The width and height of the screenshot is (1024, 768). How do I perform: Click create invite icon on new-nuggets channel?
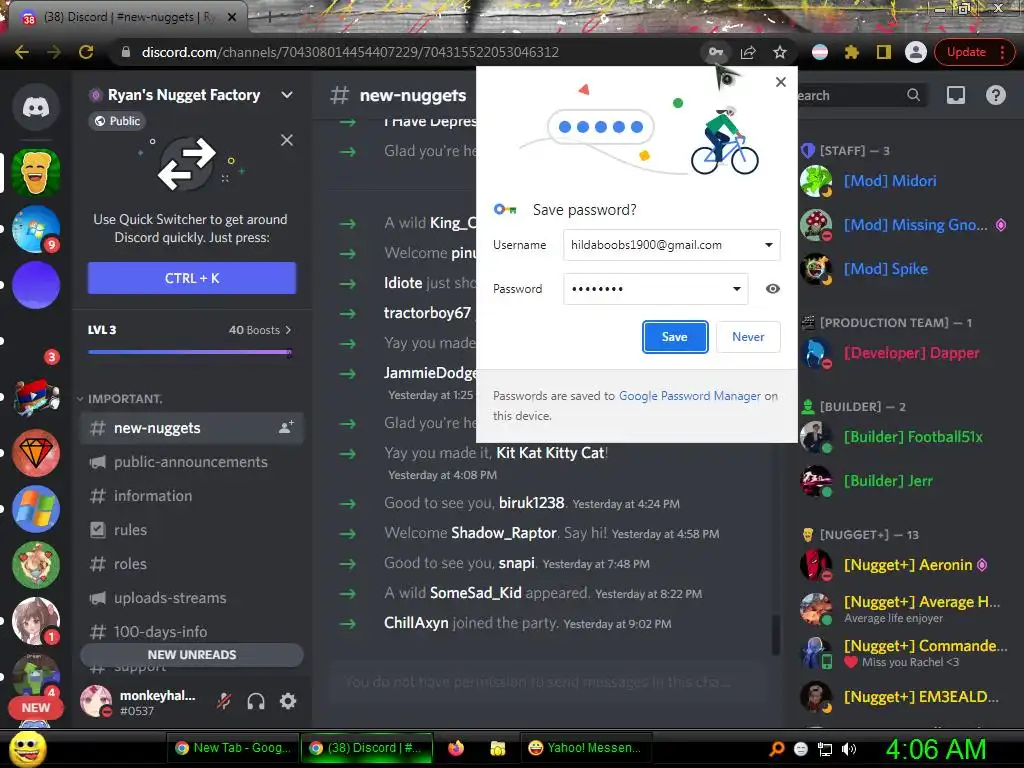coord(286,428)
